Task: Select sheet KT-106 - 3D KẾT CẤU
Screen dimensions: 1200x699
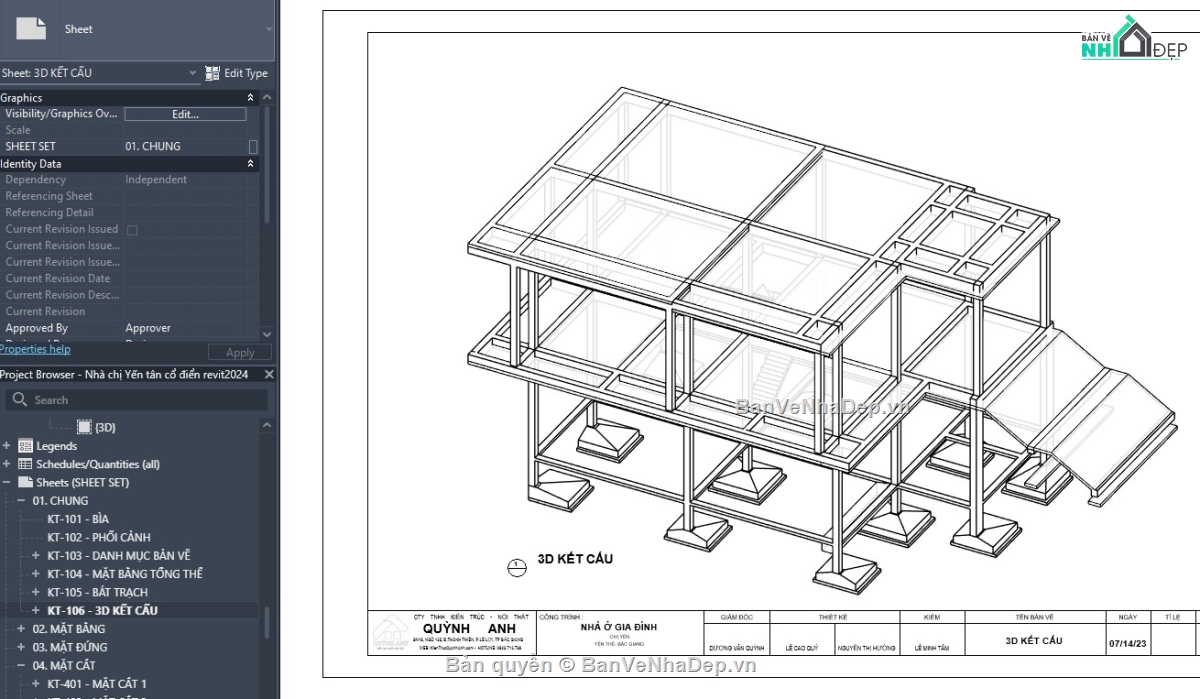Action: tap(102, 610)
